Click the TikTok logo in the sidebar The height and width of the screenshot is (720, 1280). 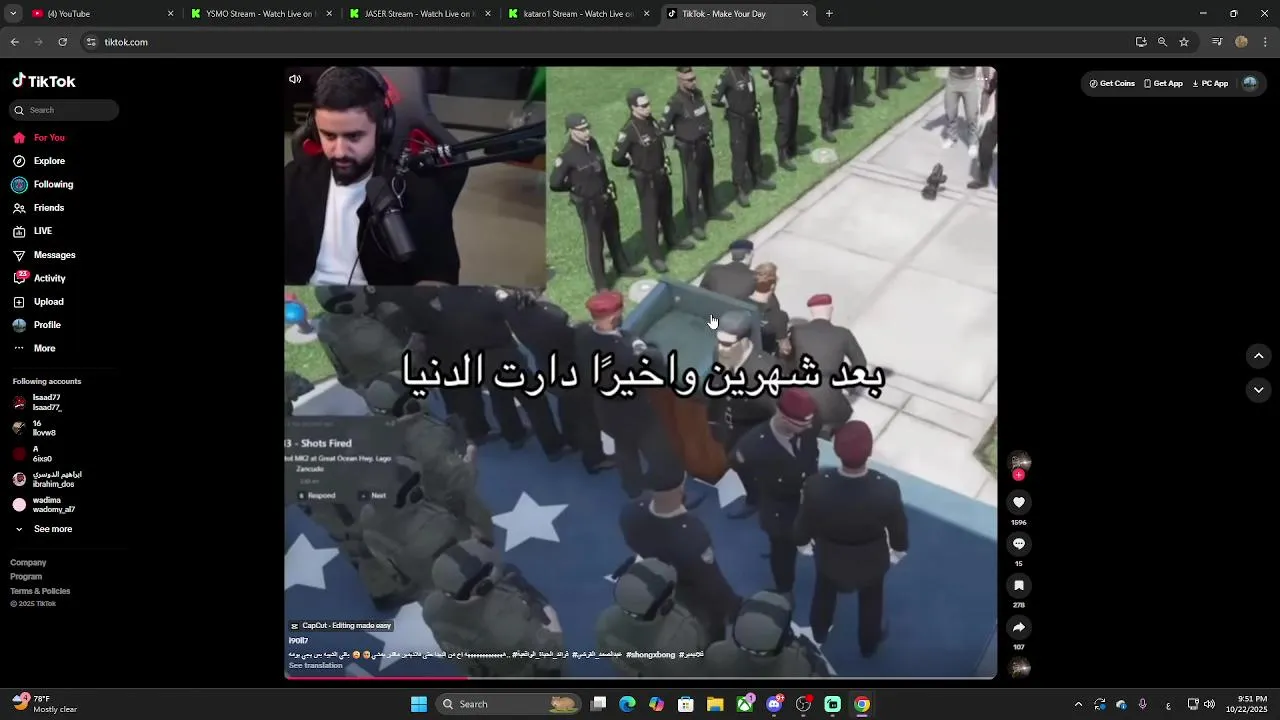click(x=44, y=81)
